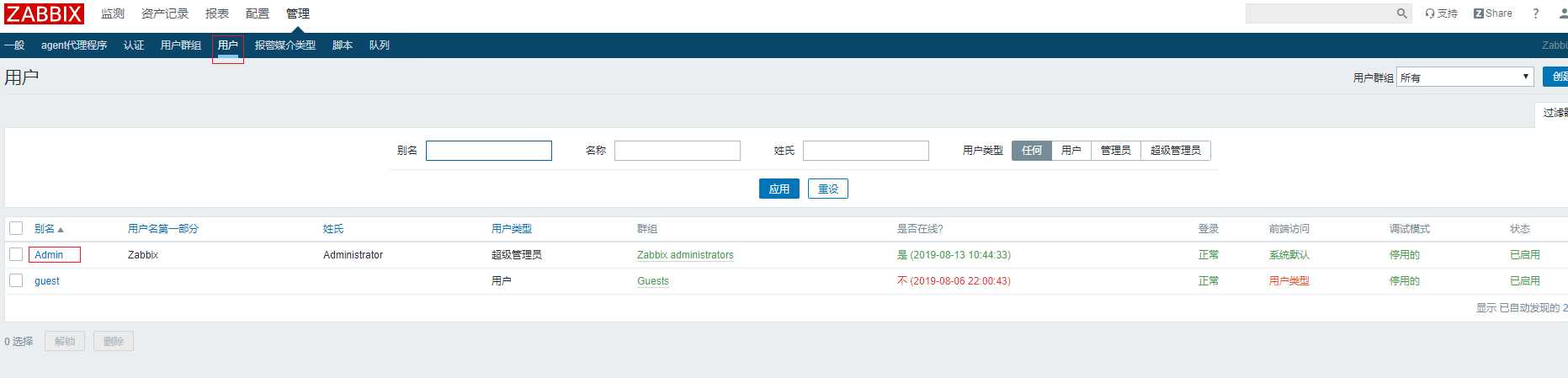1568x378 pixels.
Task: Click the 重设 reset button
Action: coord(828,189)
